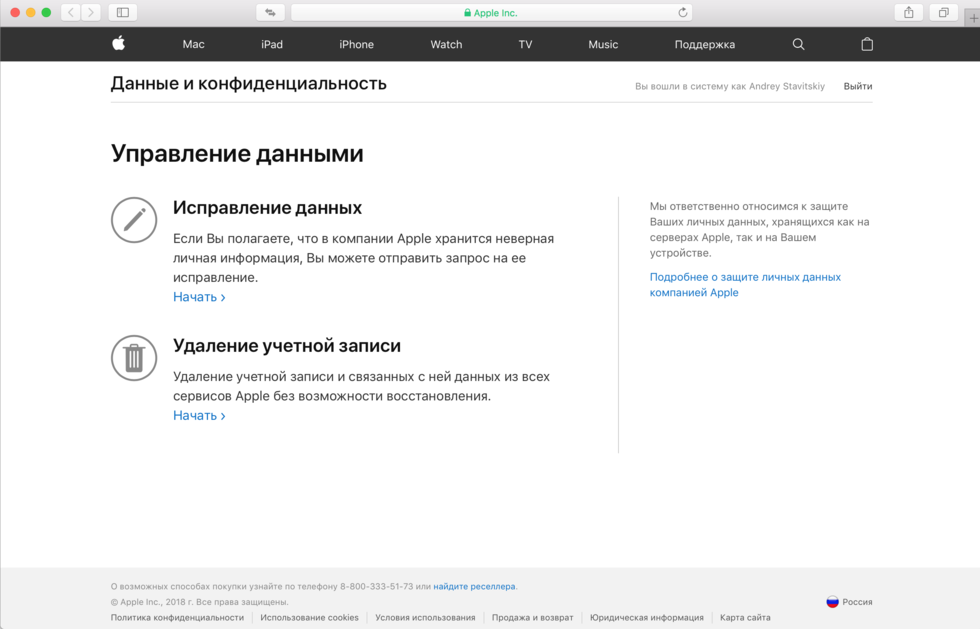The height and width of the screenshot is (629, 980).
Task: Change region via Россия link
Action: tap(857, 602)
